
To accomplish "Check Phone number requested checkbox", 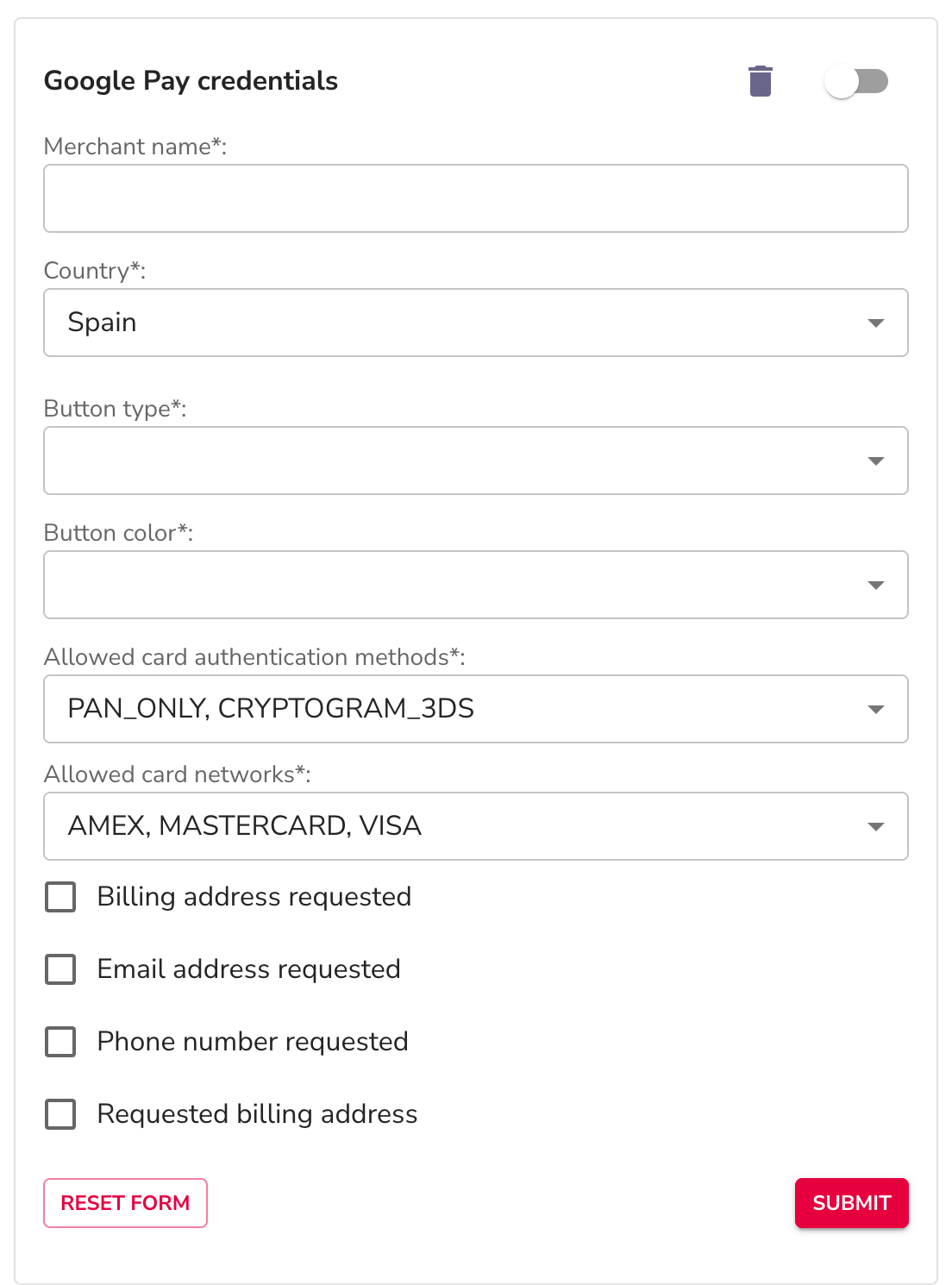I will 60,1042.
